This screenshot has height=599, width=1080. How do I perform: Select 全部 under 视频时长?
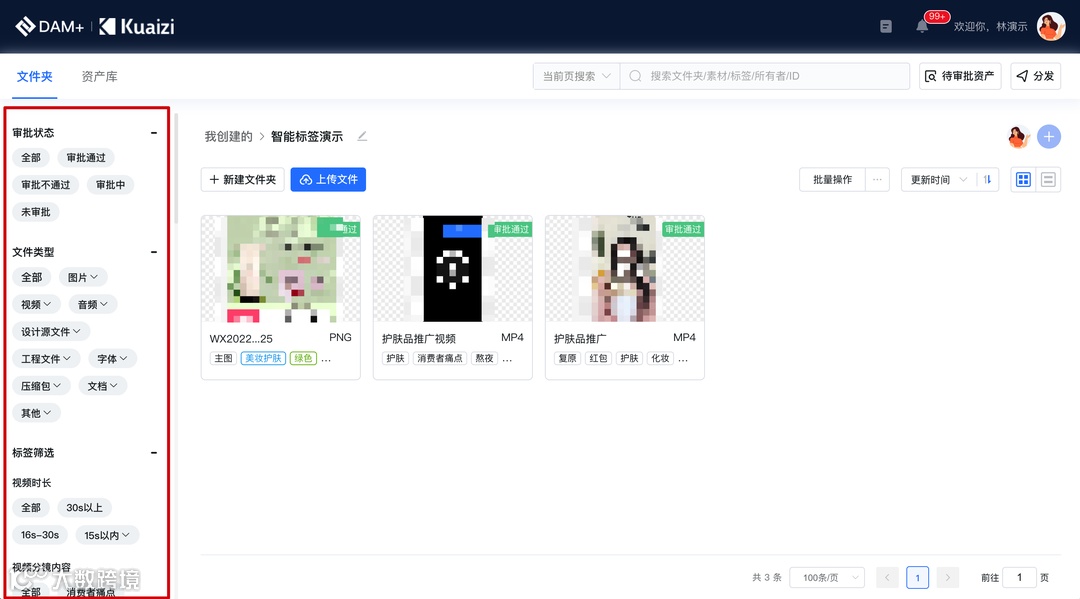[x=30, y=508]
